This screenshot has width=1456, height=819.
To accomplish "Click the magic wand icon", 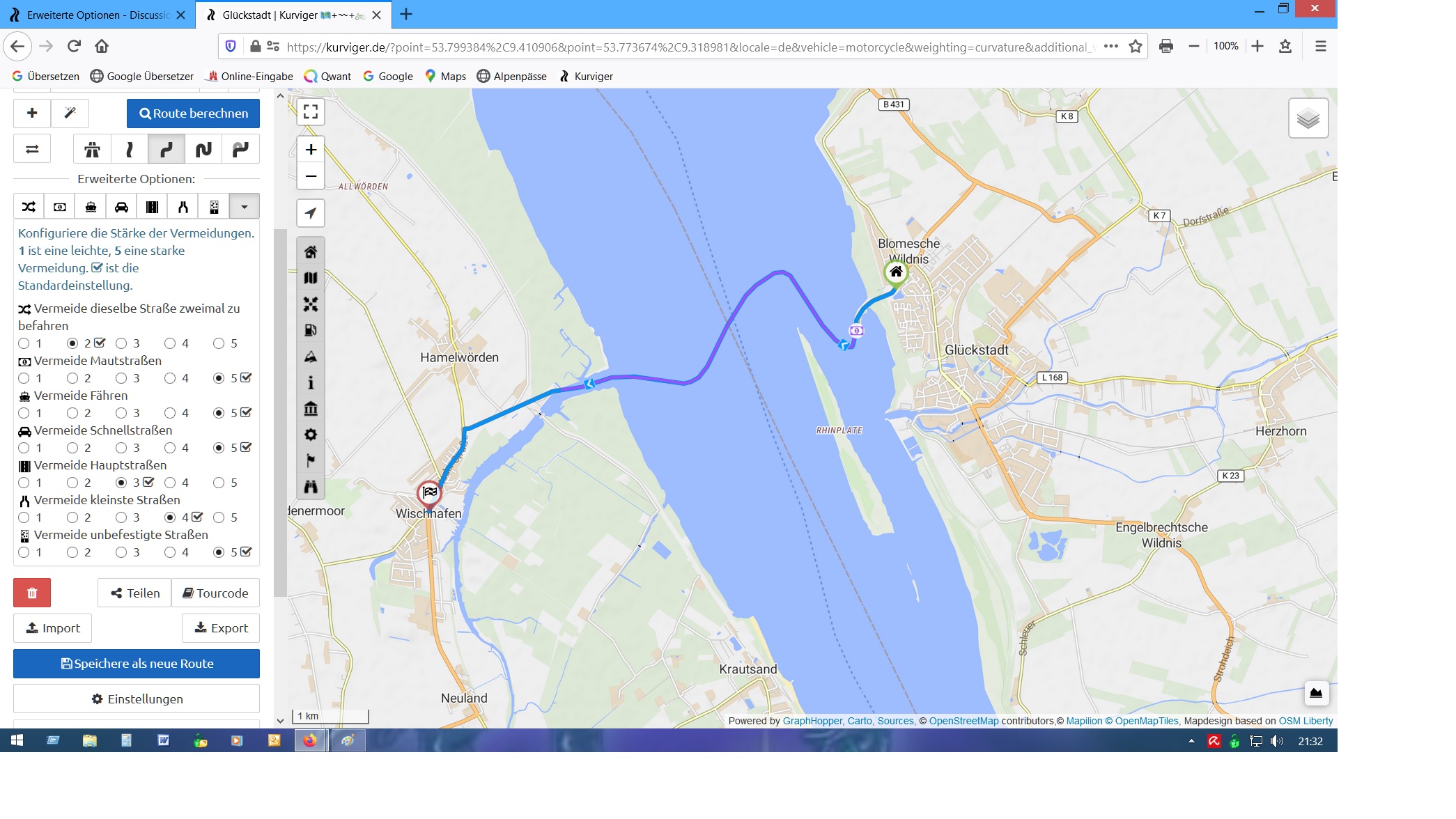I will (70, 114).
